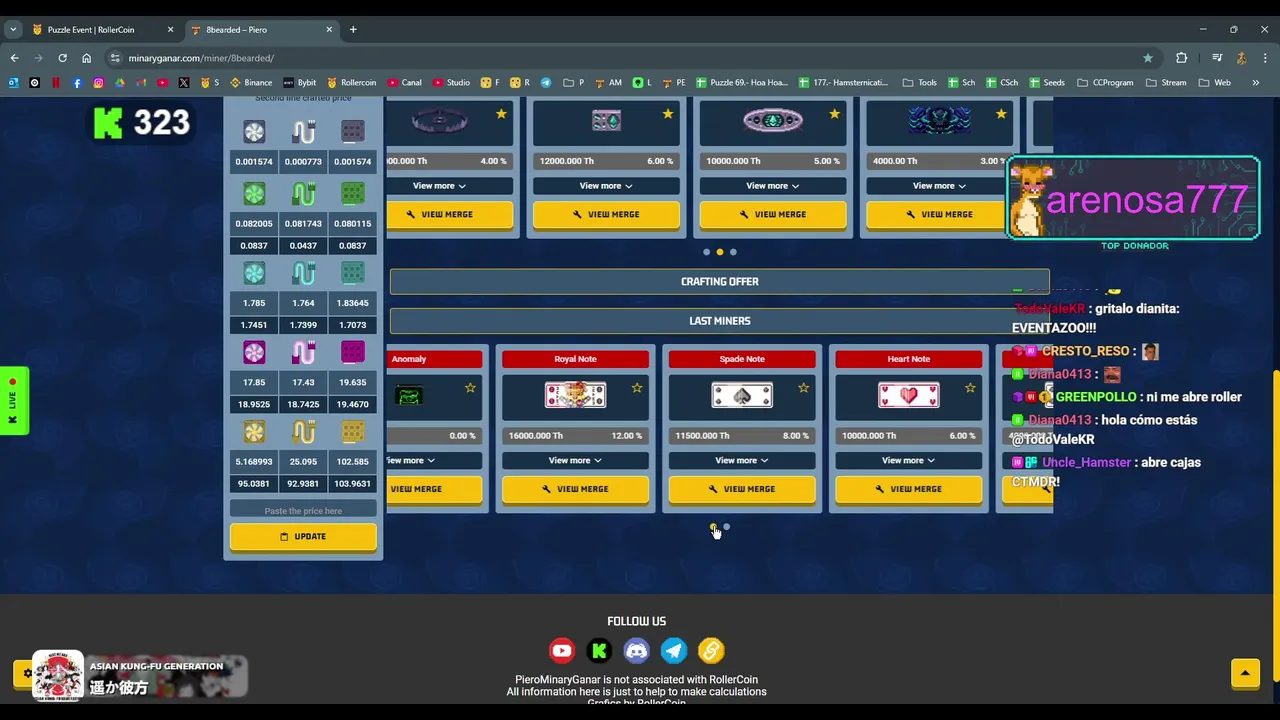
Task: Expand View more on 10000.000 Th 5.00 % miner
Action: pos(773,186)
